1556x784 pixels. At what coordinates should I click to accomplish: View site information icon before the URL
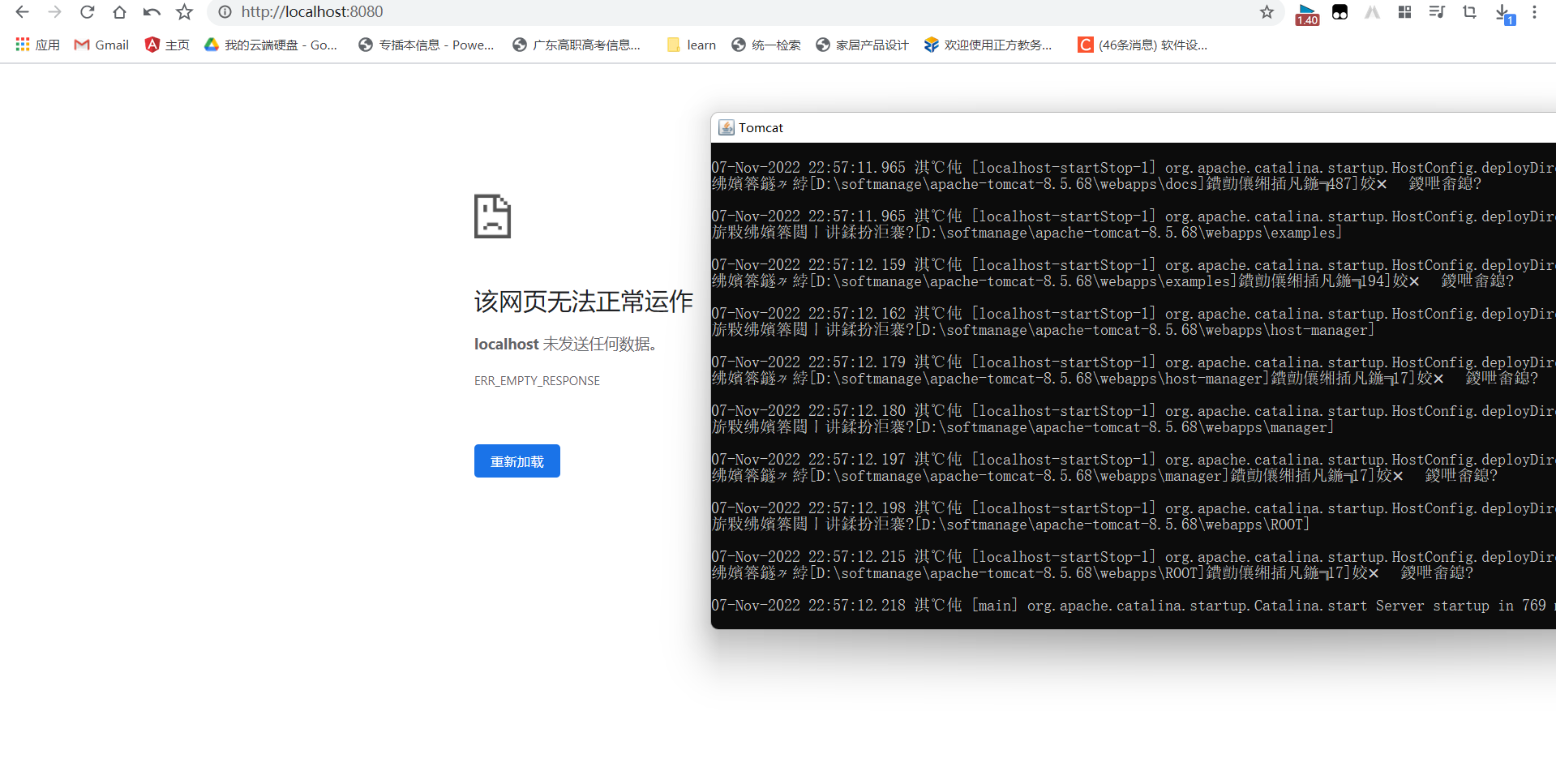pyautogui.click(x=225, y=12)
